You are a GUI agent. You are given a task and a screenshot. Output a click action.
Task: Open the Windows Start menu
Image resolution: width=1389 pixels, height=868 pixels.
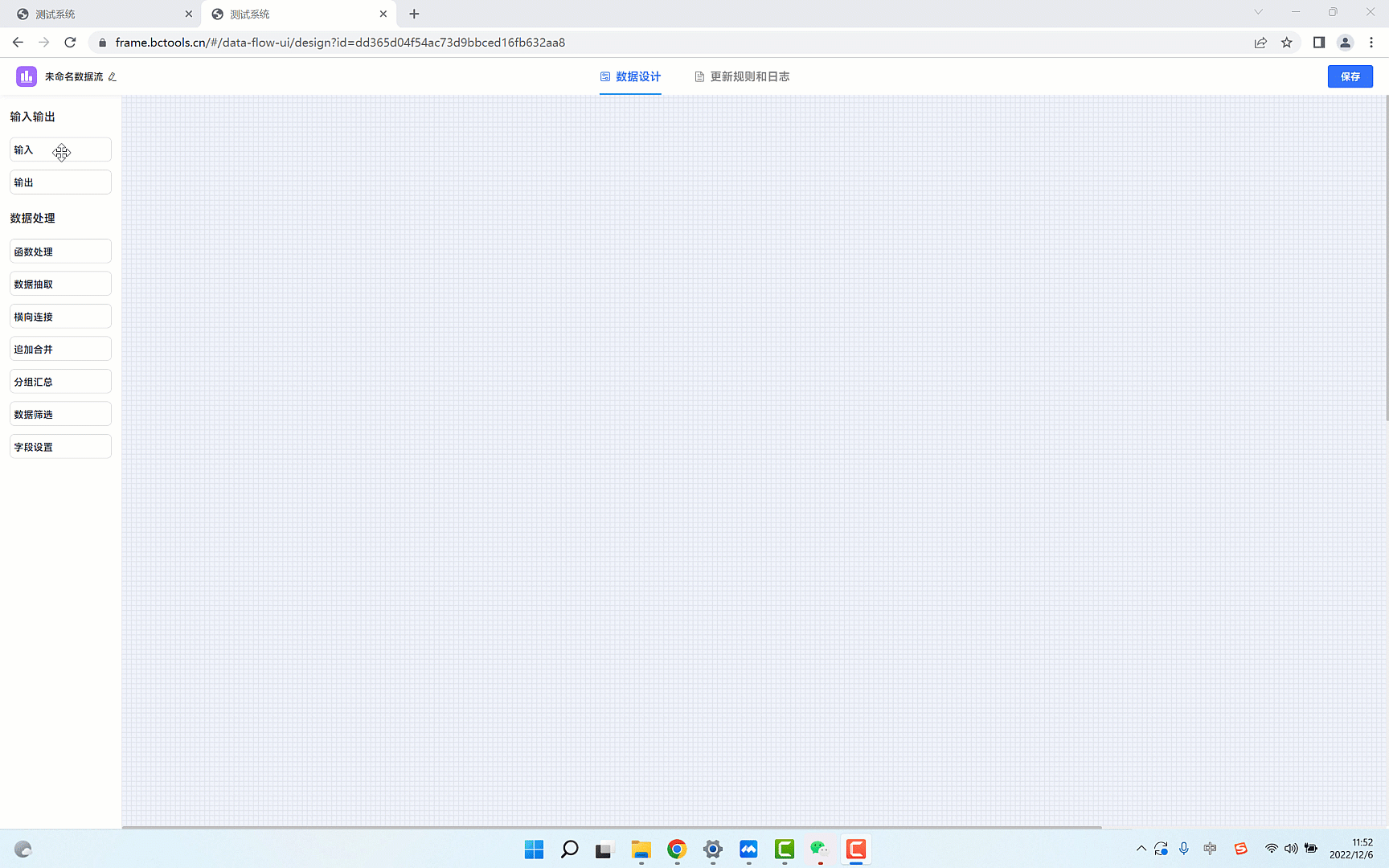534,850
